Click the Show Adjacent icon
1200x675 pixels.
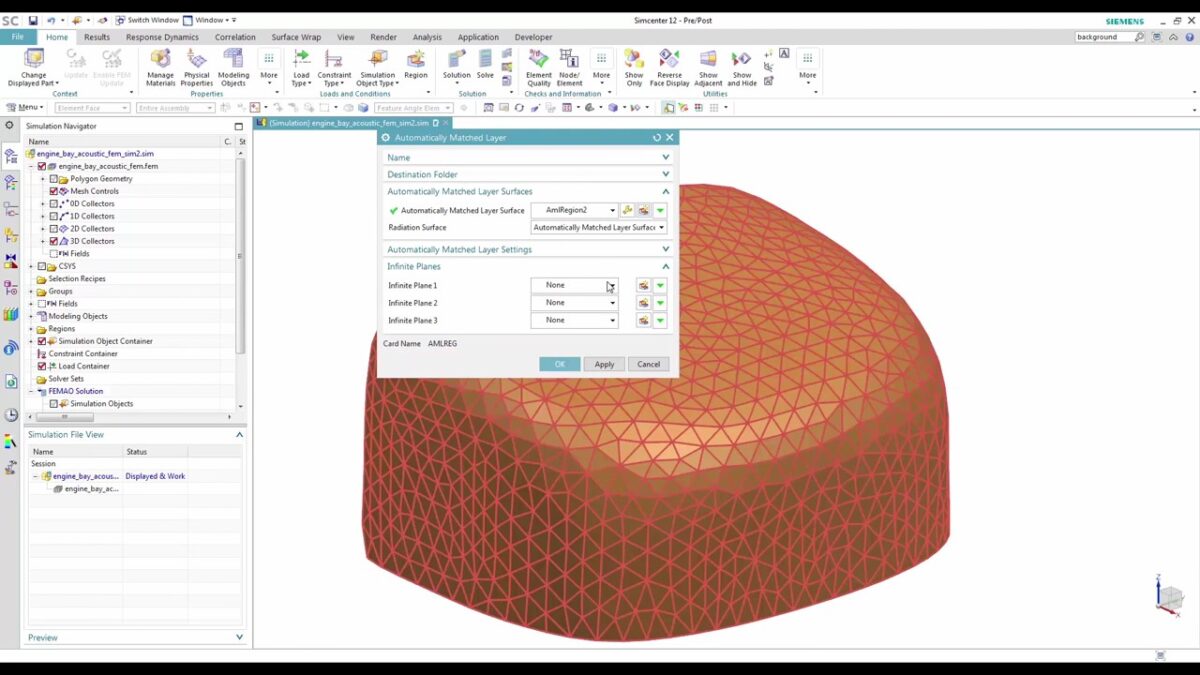(708, 59)
